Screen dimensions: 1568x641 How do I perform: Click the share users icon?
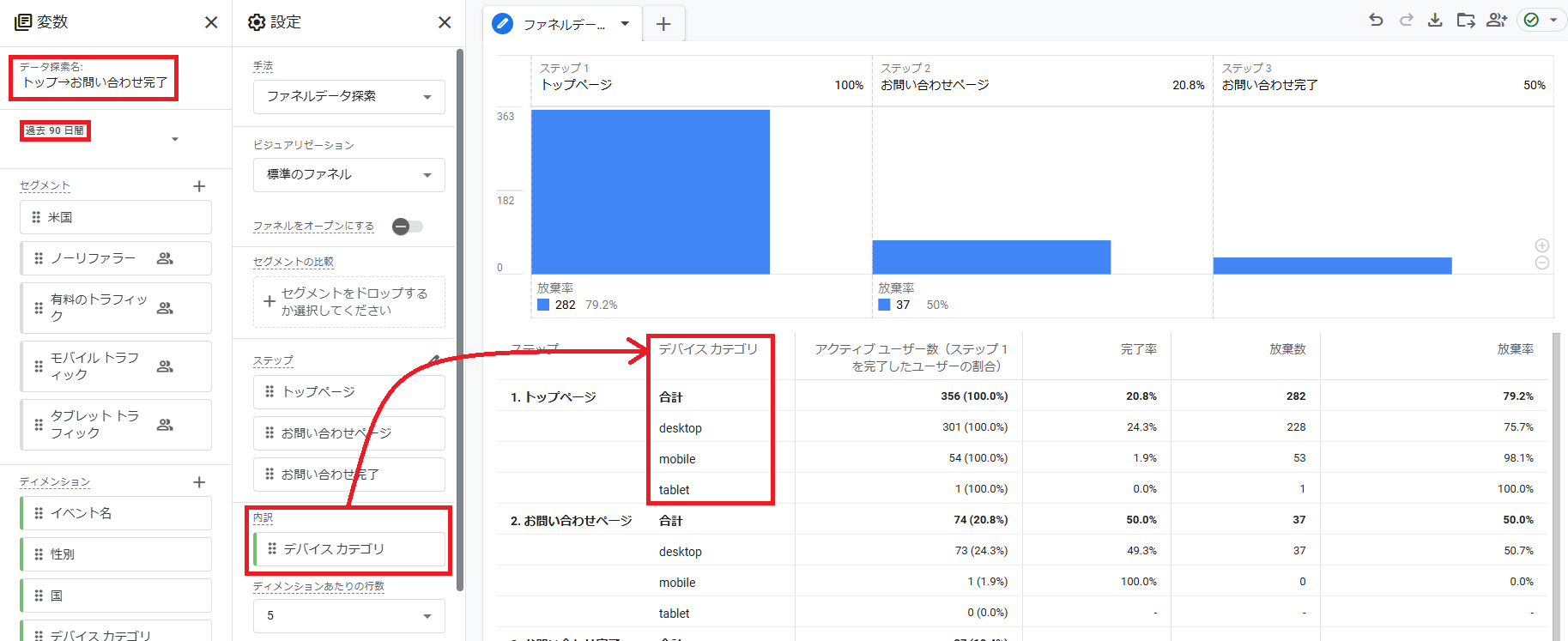click(1497, 20)
